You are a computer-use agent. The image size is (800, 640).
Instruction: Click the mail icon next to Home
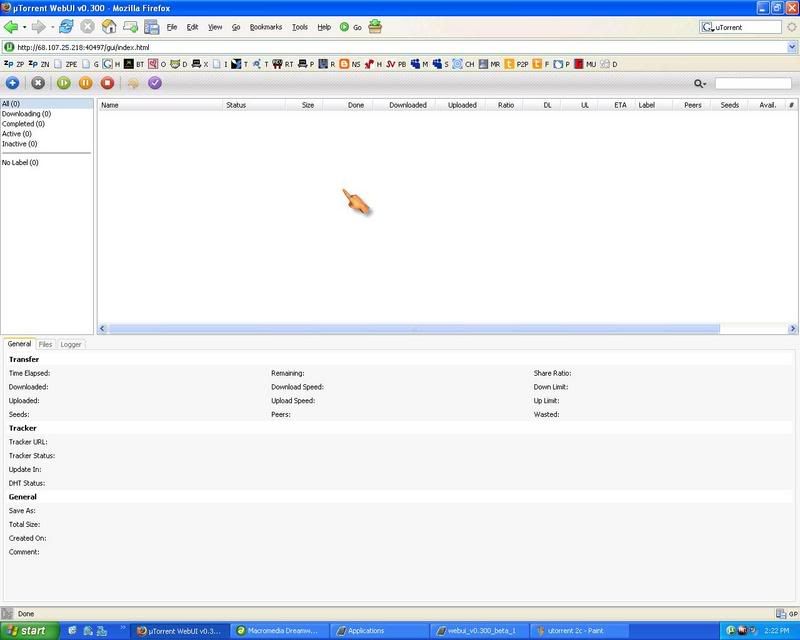tap(130, 27)
